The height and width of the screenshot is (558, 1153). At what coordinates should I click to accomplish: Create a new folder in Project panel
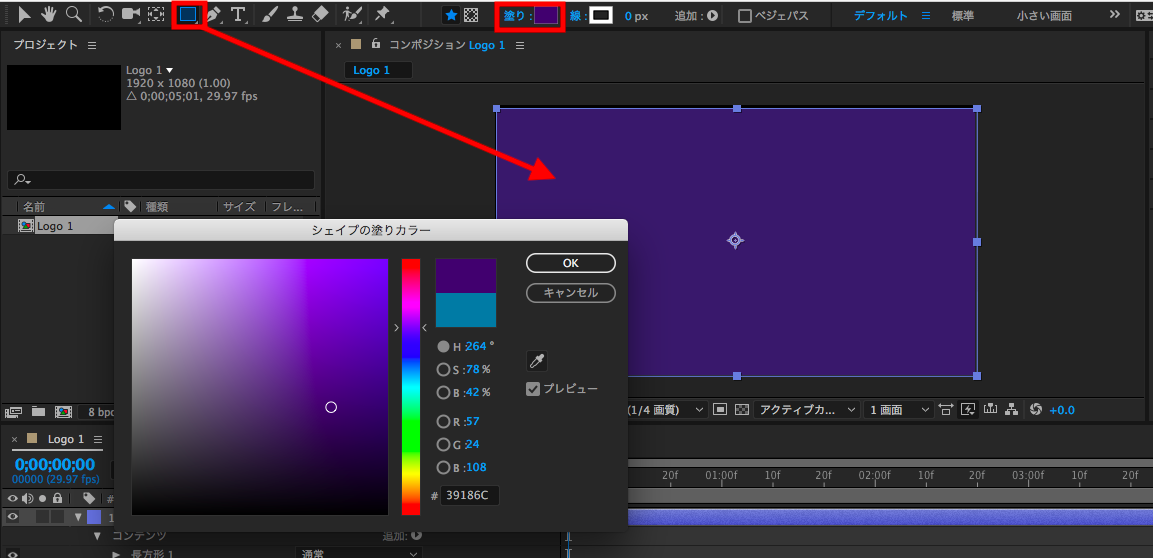click(x=38, y=412)
